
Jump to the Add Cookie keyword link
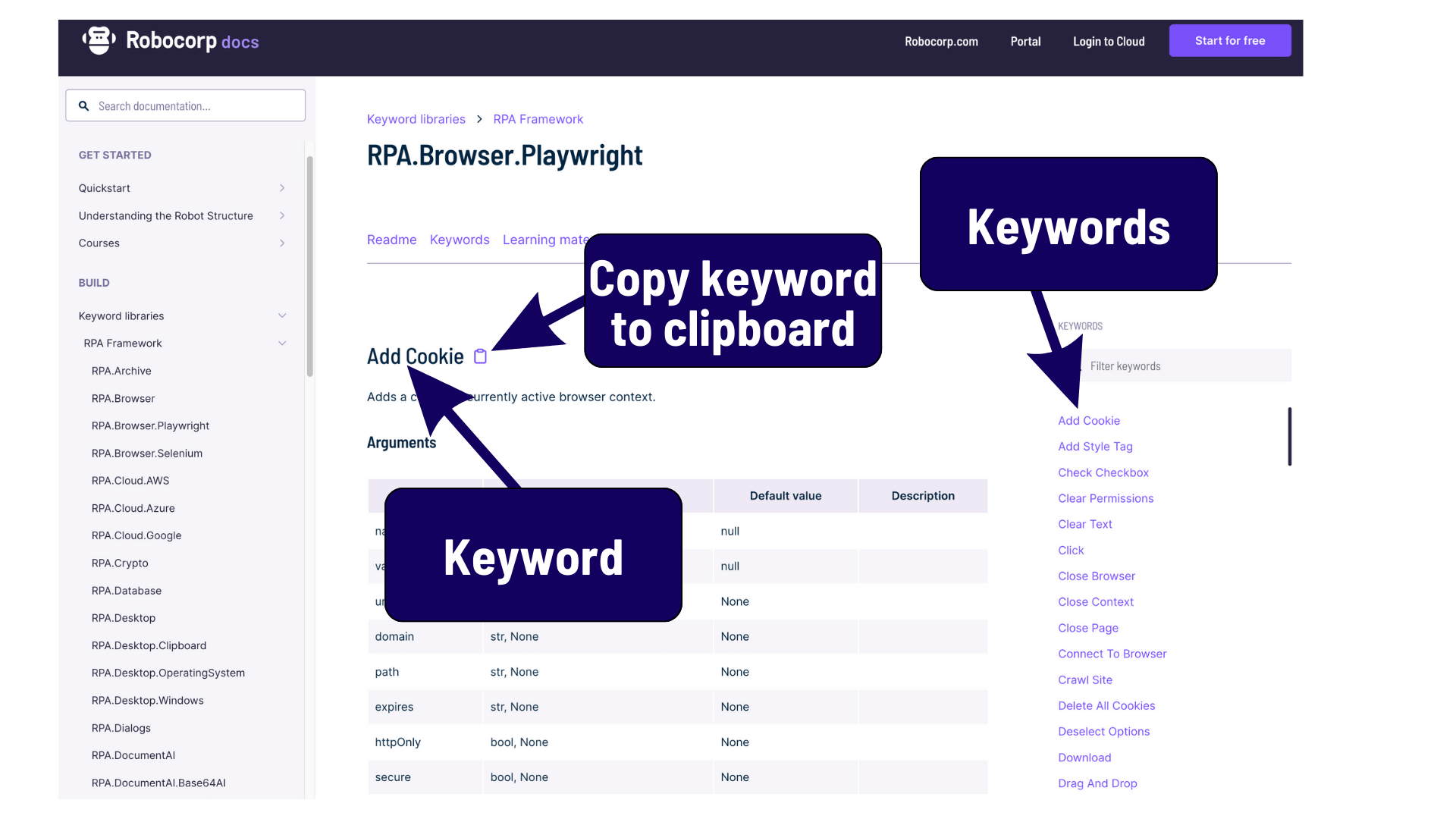[x=1089, y=421]
